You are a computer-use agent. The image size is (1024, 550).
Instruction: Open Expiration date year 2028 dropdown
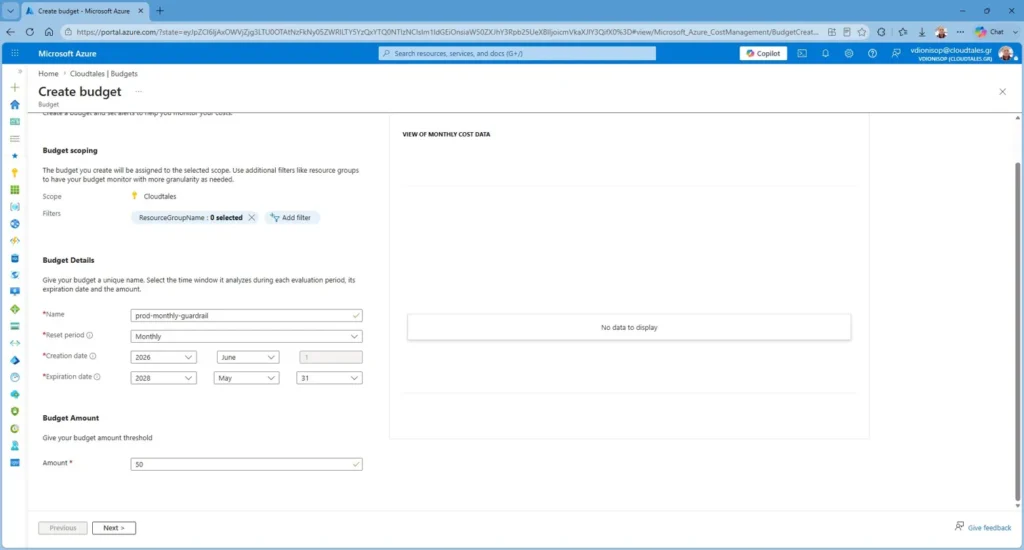pyautogui.click(x=163, y=378)
